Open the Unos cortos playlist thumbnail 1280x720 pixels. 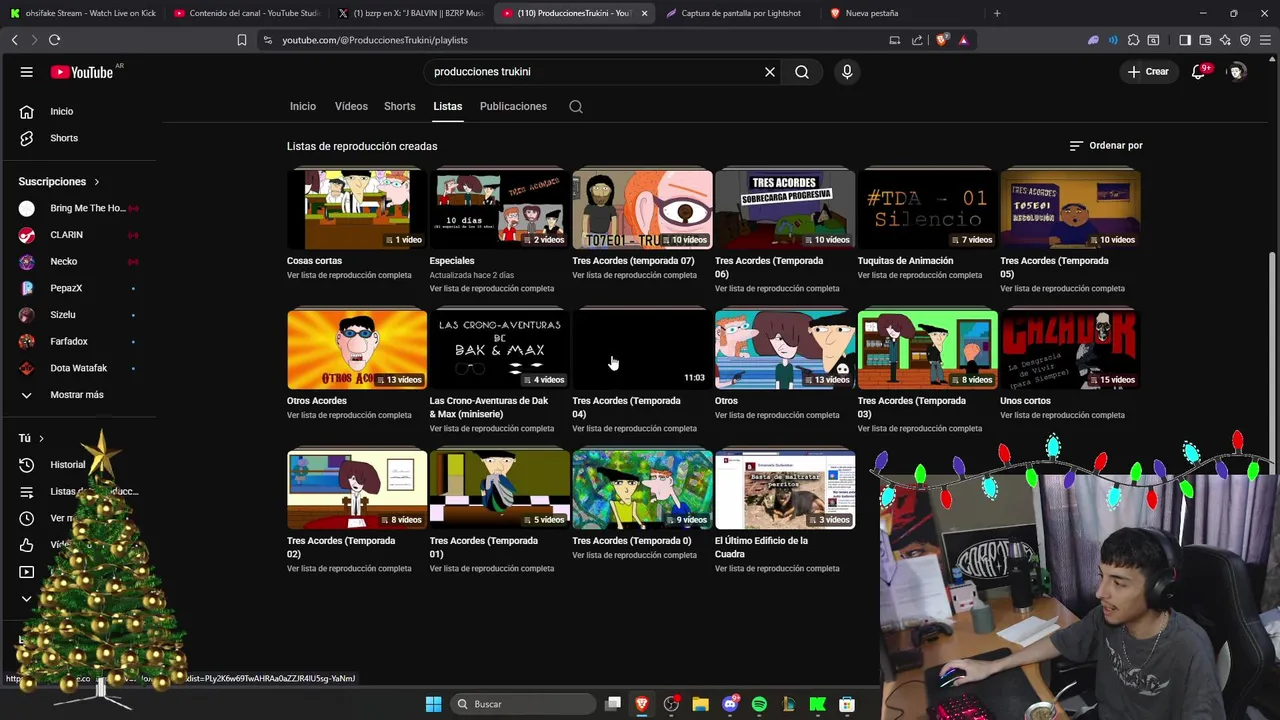[1070, 349]
